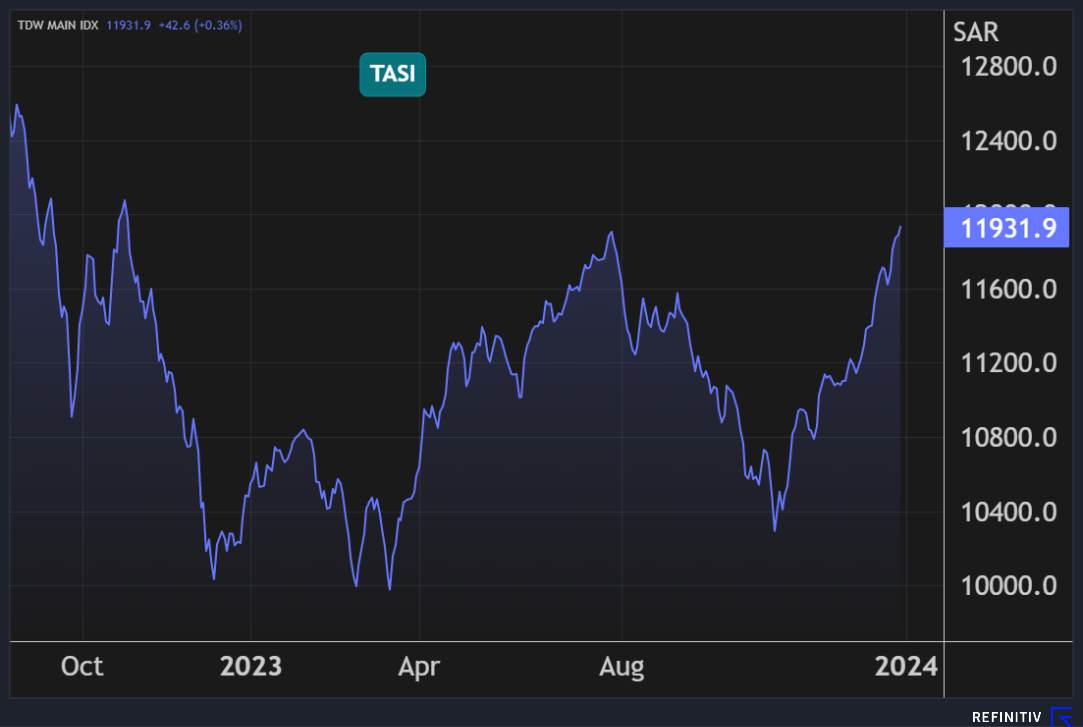Click the highlighted 11931.9 current price tag
This screenshot has height=727, width=1083.
point(1007,229)
